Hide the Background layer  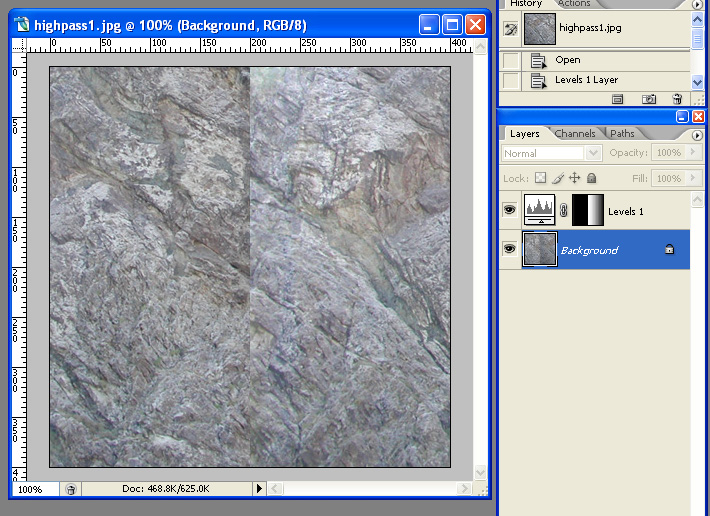click(x=509, y=250)
